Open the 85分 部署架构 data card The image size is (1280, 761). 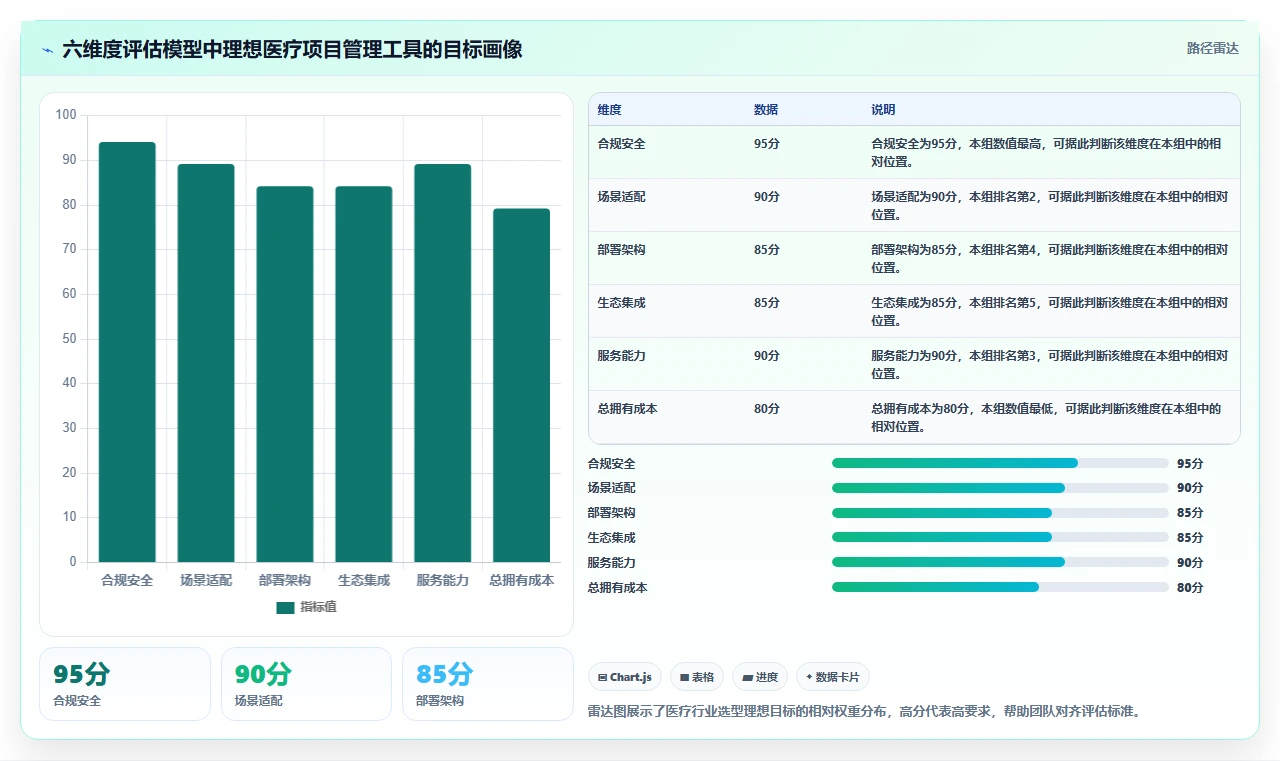pyautogui.click(x=487, y=684)
